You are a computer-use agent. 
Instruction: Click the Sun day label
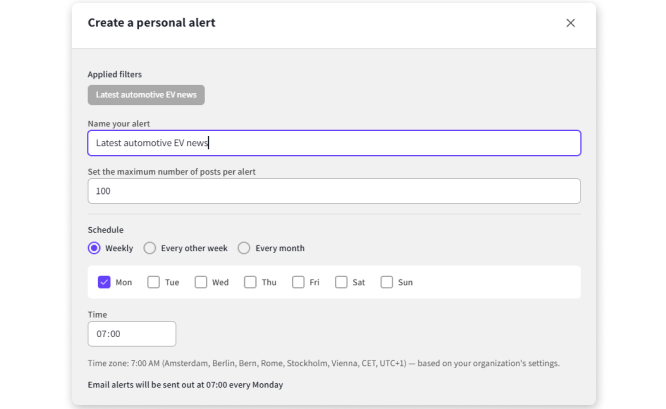click(405, 282)
